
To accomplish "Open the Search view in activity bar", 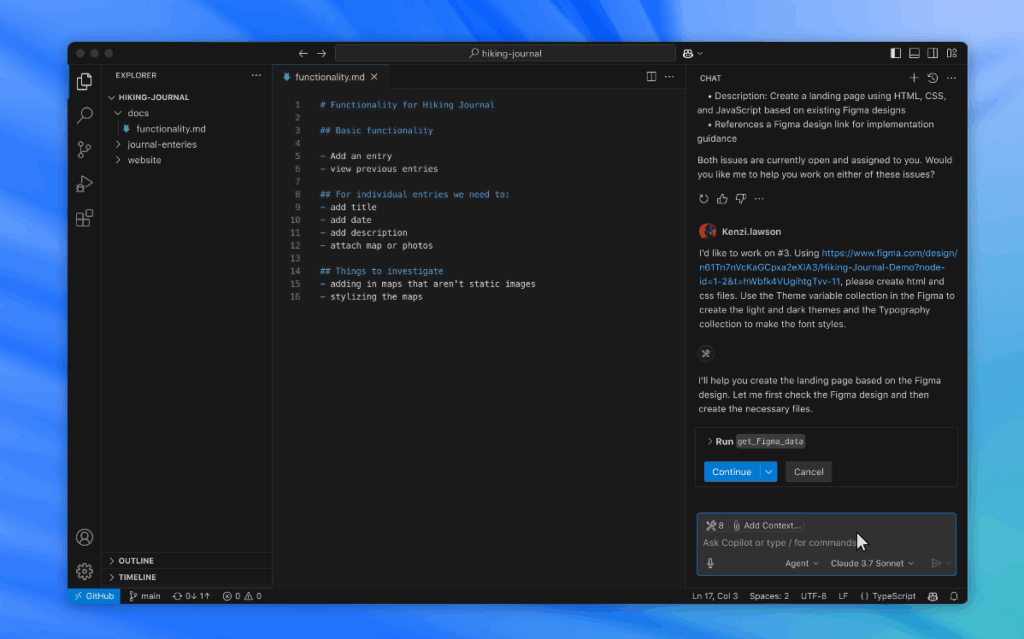I will coord(85,115).
